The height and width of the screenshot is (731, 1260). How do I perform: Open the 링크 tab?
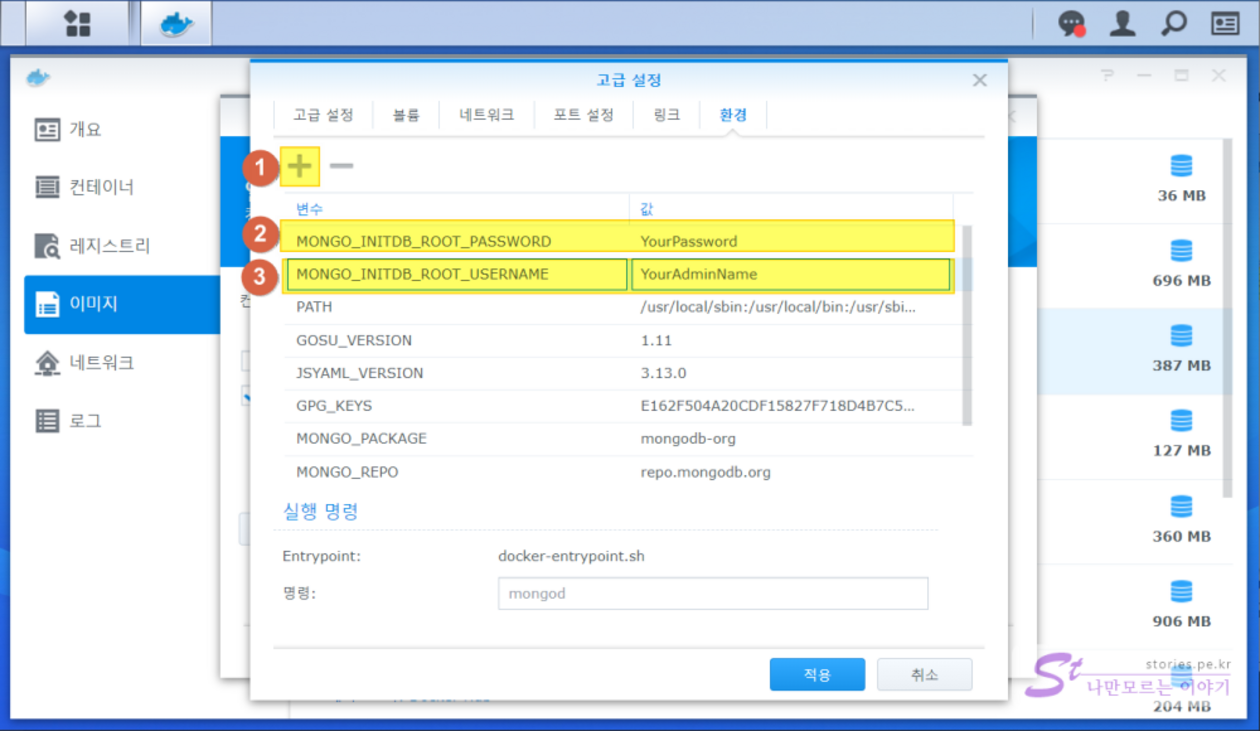(x=666, y=115)
